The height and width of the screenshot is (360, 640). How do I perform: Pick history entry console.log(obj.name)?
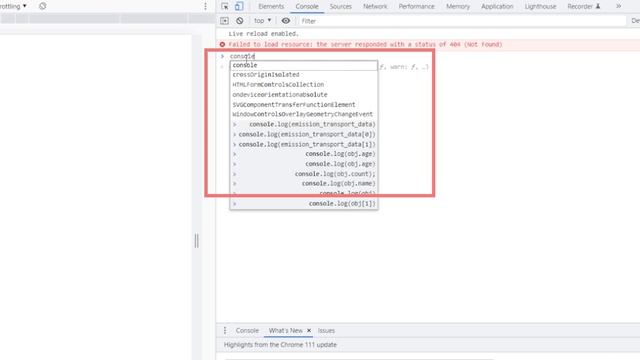click(x=304, y=184)
